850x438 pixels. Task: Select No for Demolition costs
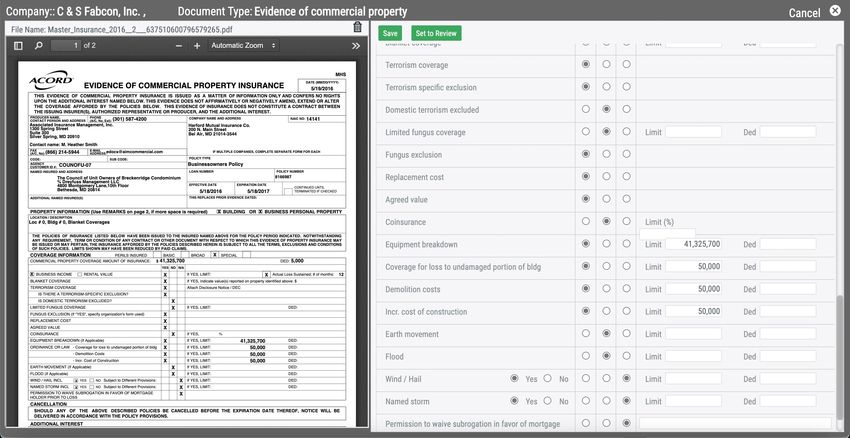[606, 289]
